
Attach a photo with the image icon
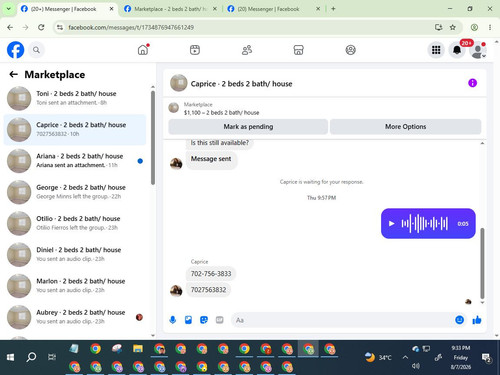(x=188, y=320)
